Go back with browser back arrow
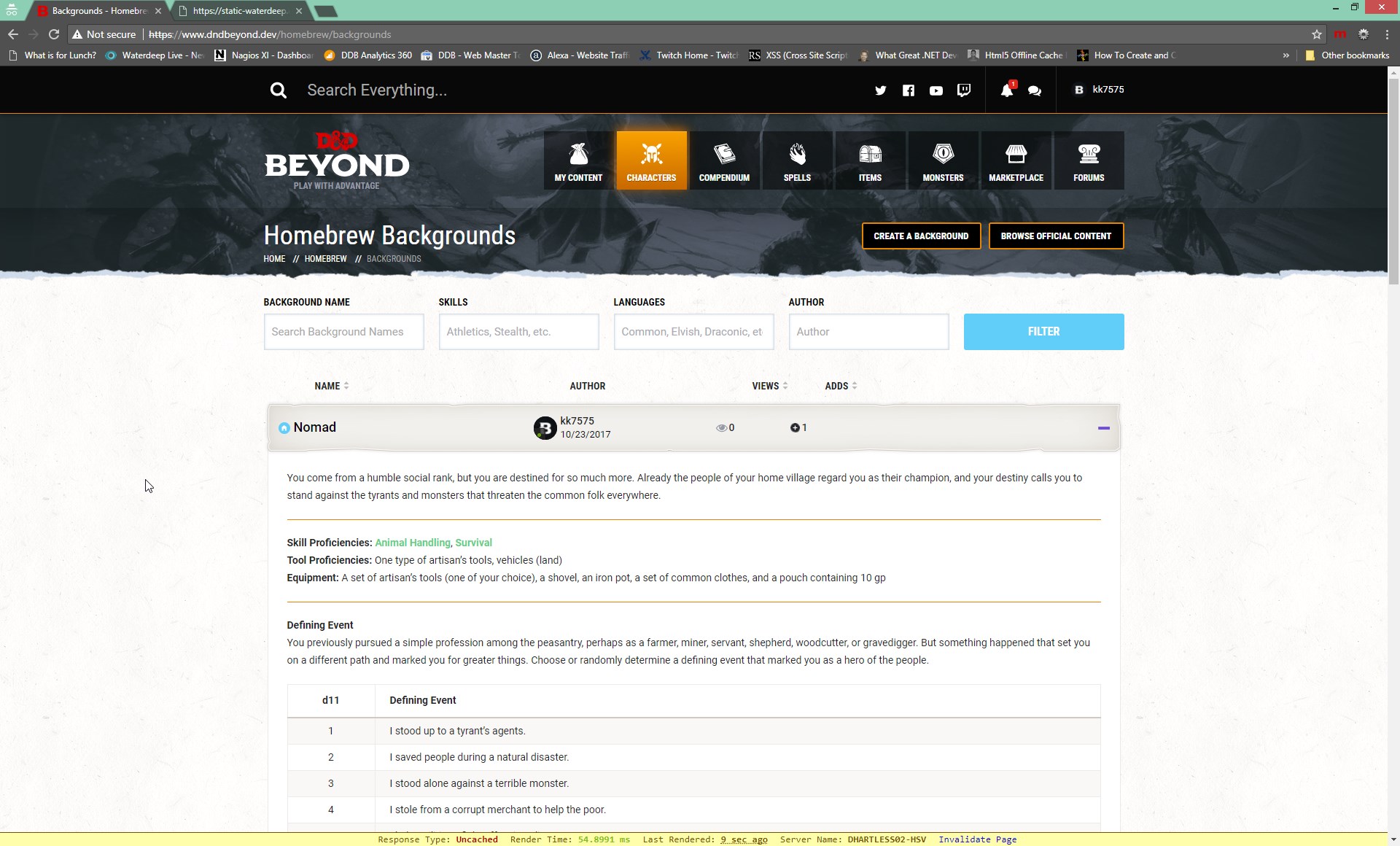This screenshot has width=1400, height=846. point(13,34)
